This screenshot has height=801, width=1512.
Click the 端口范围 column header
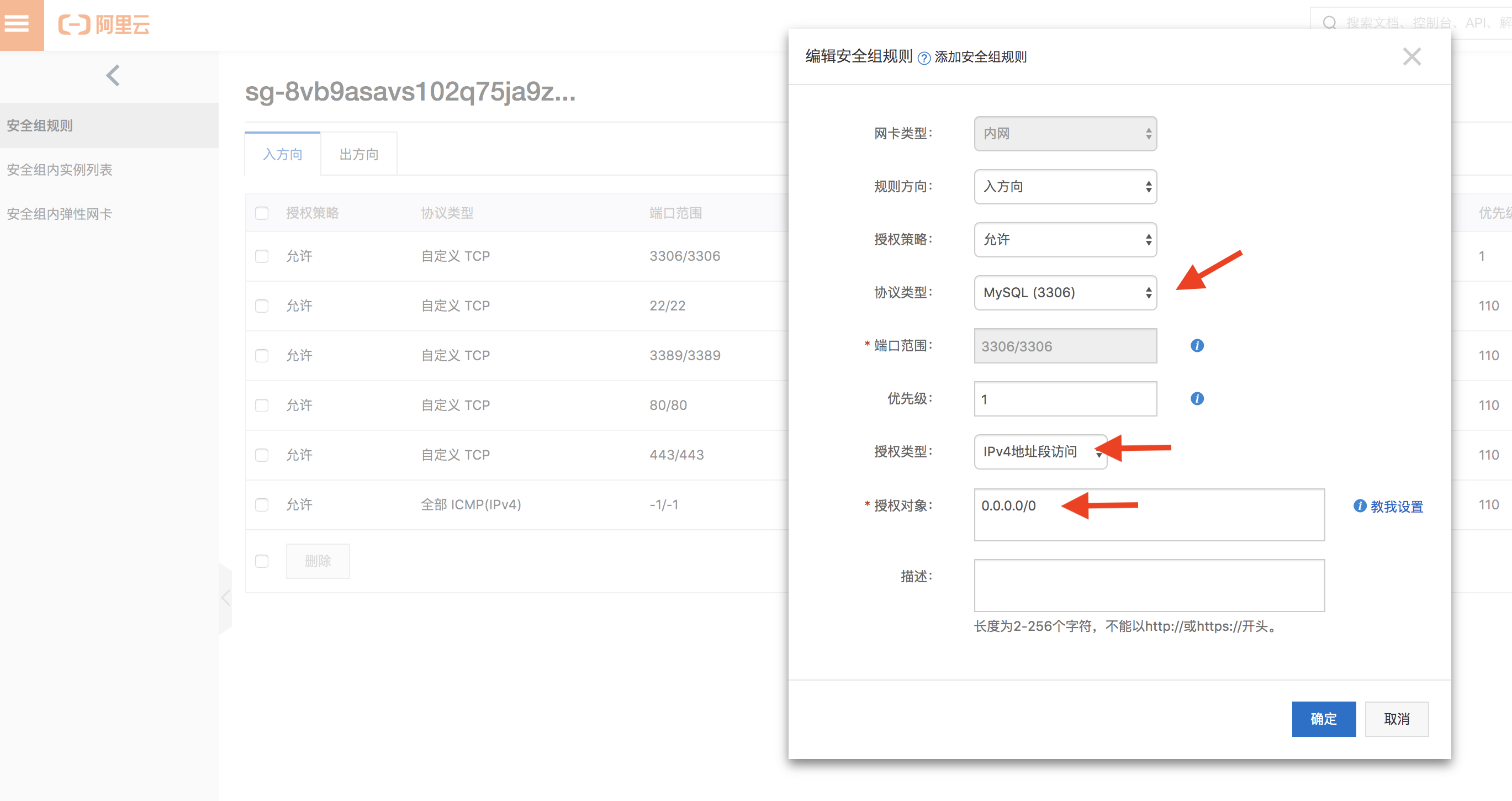coord(675,213)
